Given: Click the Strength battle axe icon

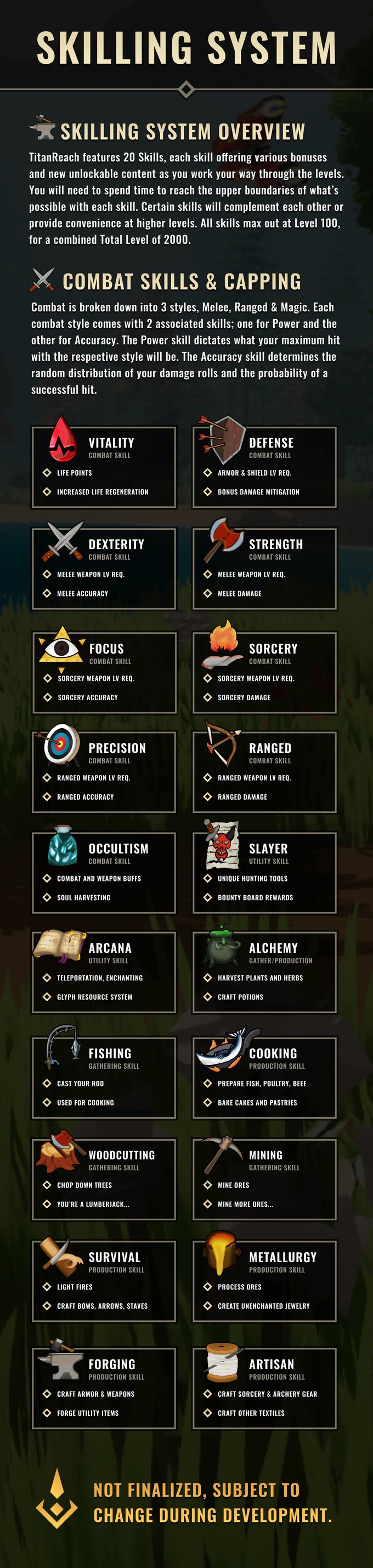Looking at the screenshot, I should (x=222, y=540).
